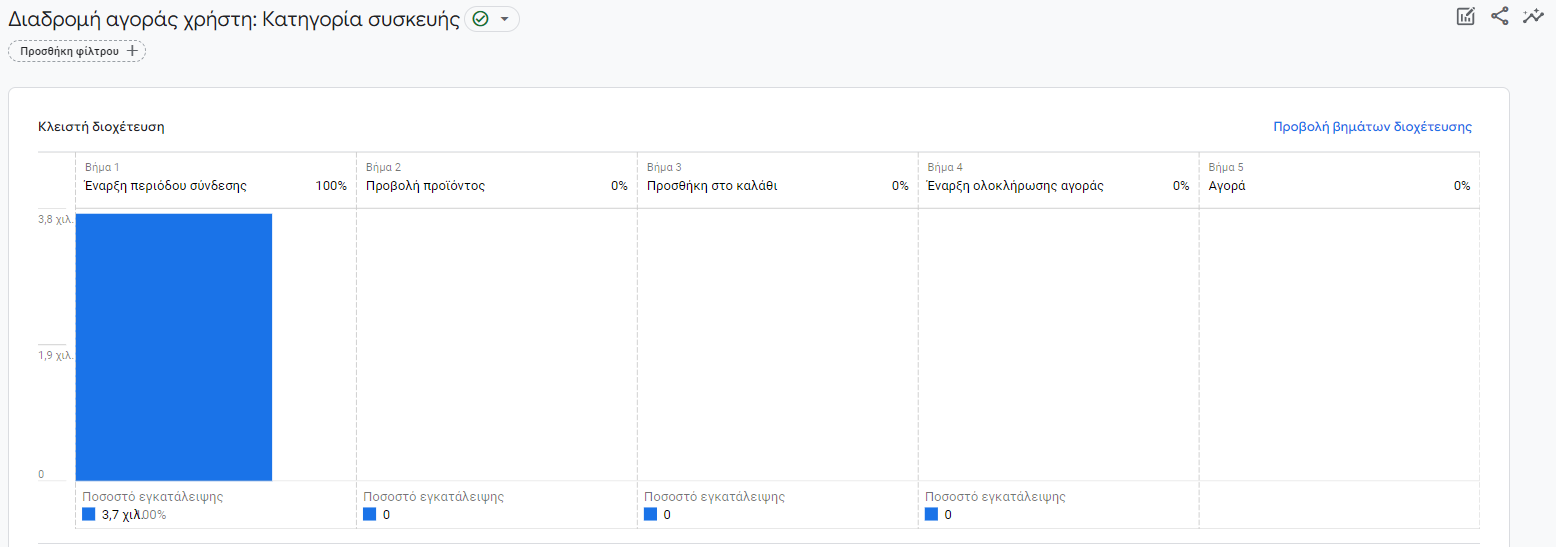
Task: Click the green checkmark data status icon
Action: click(480, 19)
